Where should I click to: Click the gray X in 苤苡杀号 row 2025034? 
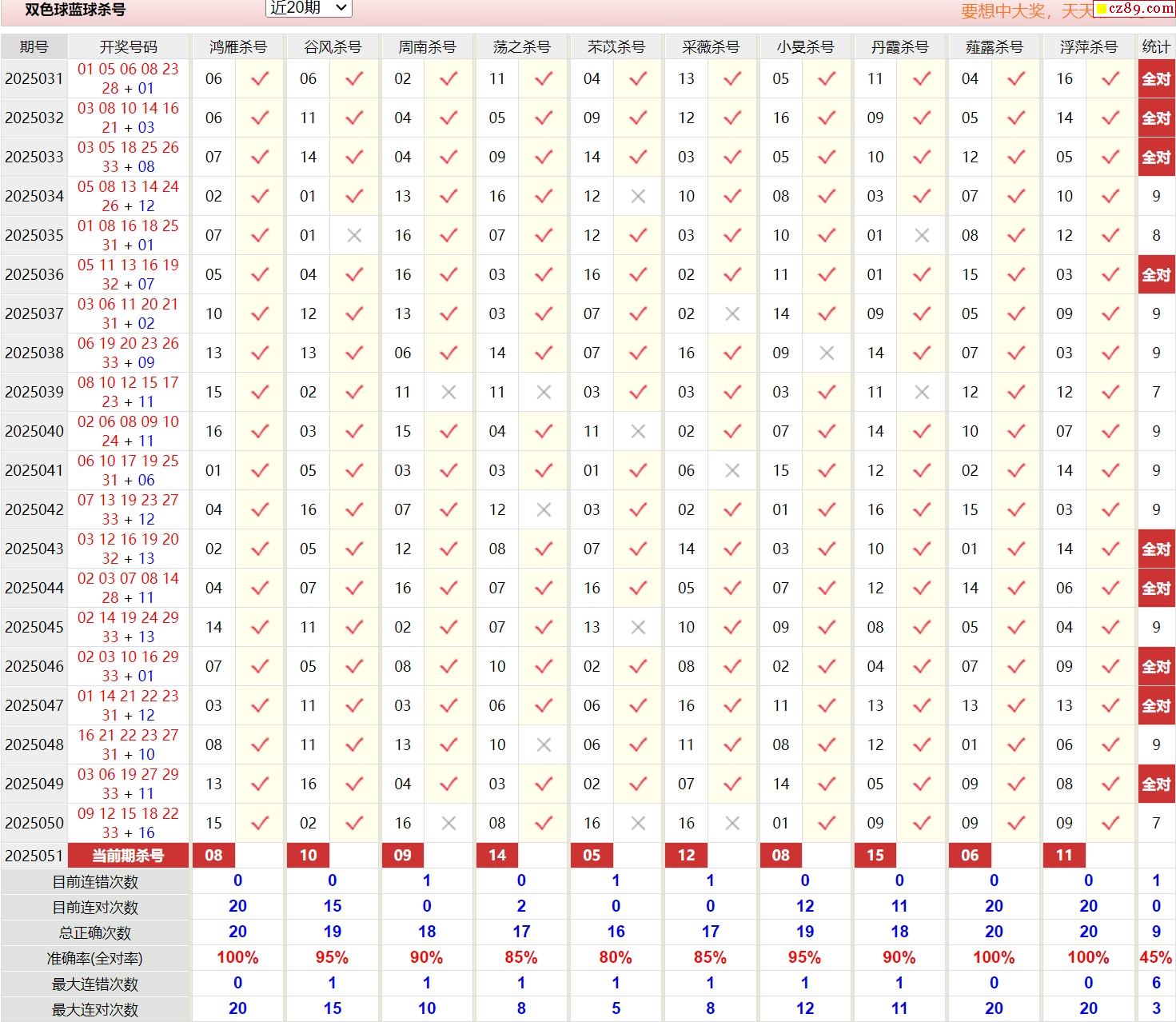click(x=638, y=197)
